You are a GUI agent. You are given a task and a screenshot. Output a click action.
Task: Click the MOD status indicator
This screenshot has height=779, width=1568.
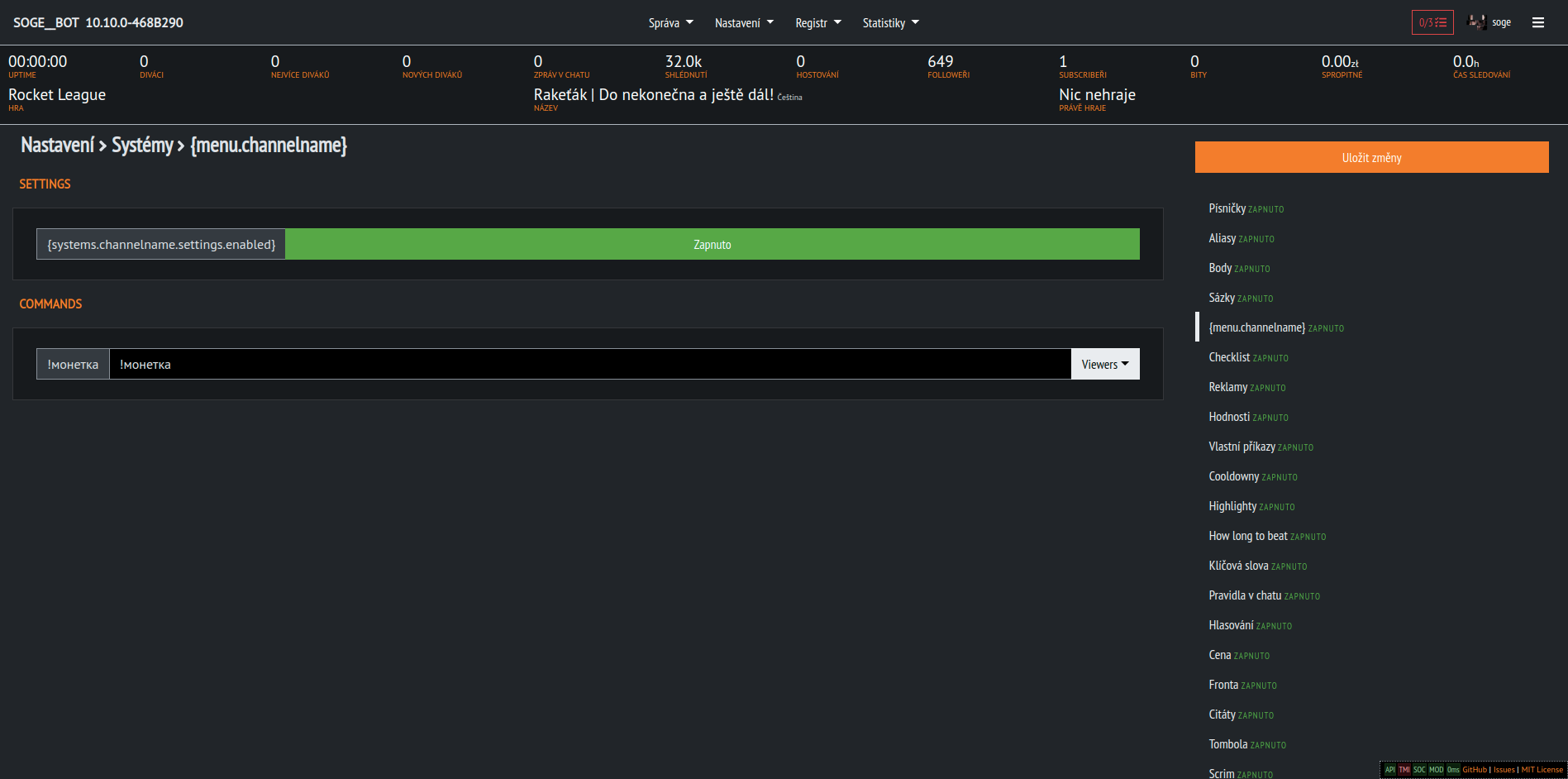coord(1436,769)
